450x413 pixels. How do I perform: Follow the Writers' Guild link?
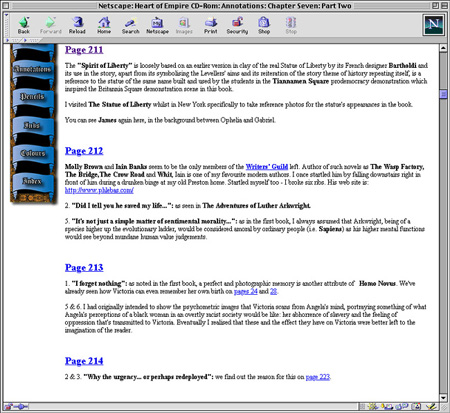pyautogui.click(x=267, y=167)
